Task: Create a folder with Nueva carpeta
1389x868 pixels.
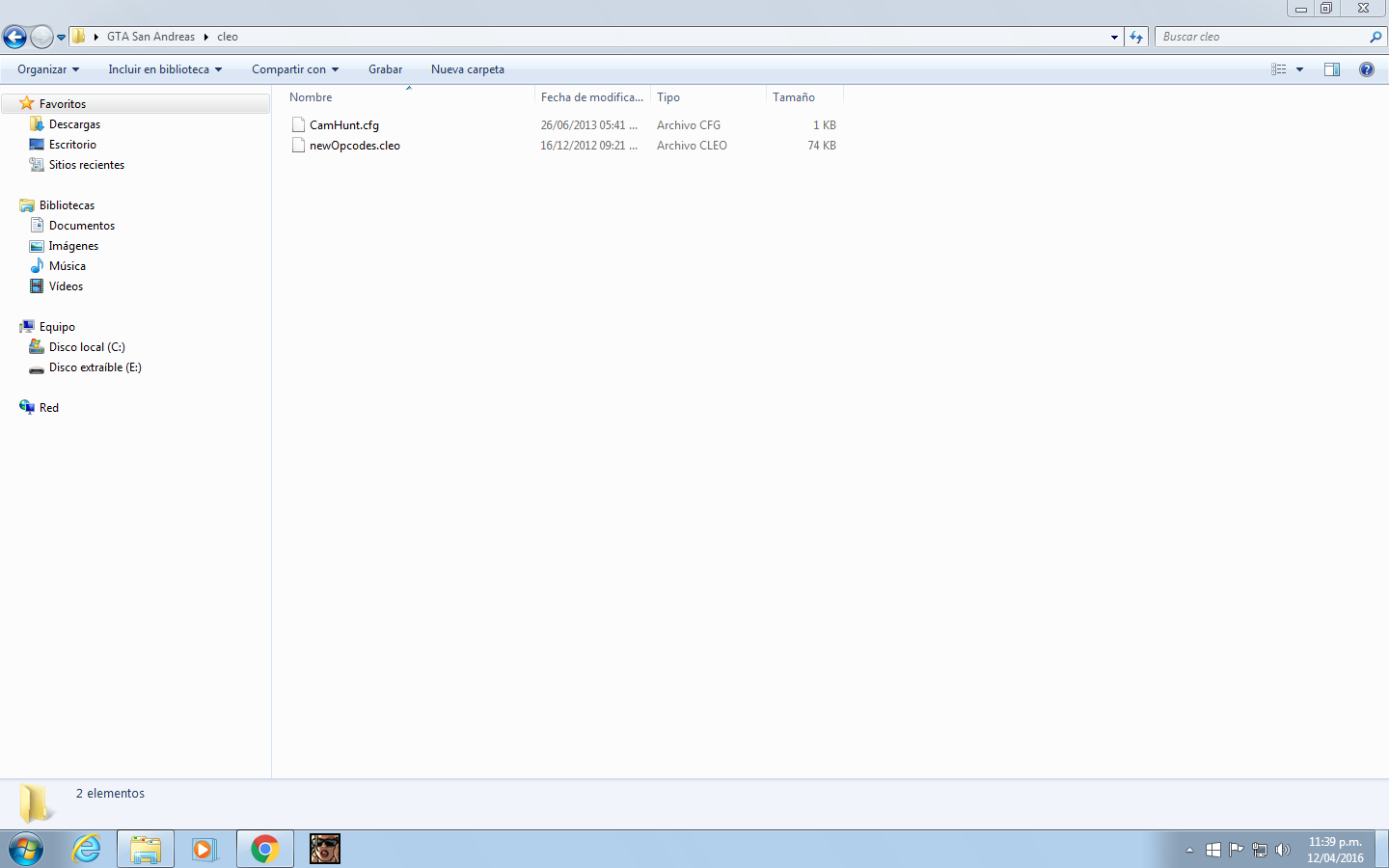Action: (x=468, y=69)
